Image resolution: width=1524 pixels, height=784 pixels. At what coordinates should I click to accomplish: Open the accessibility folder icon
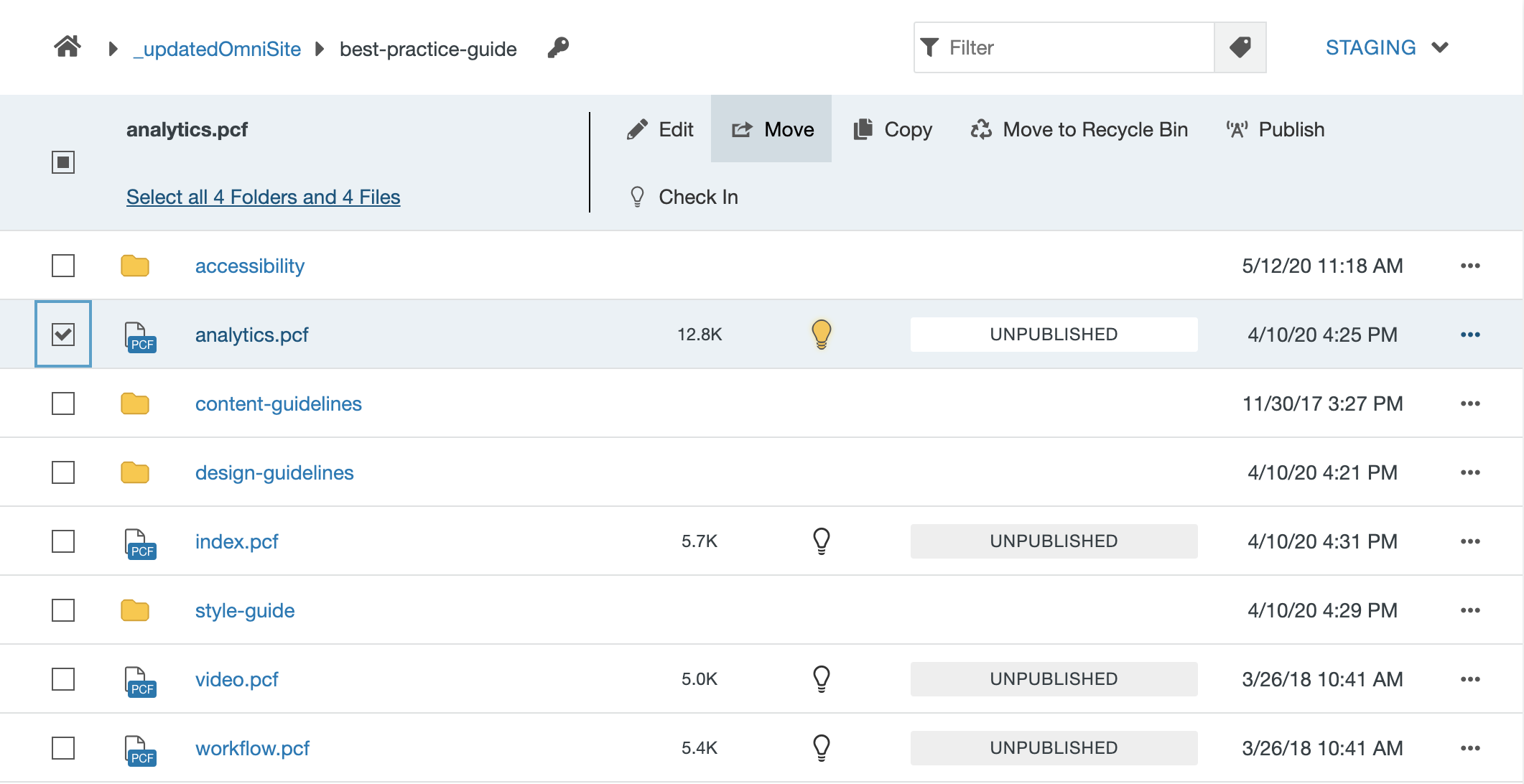coord(135,266)
